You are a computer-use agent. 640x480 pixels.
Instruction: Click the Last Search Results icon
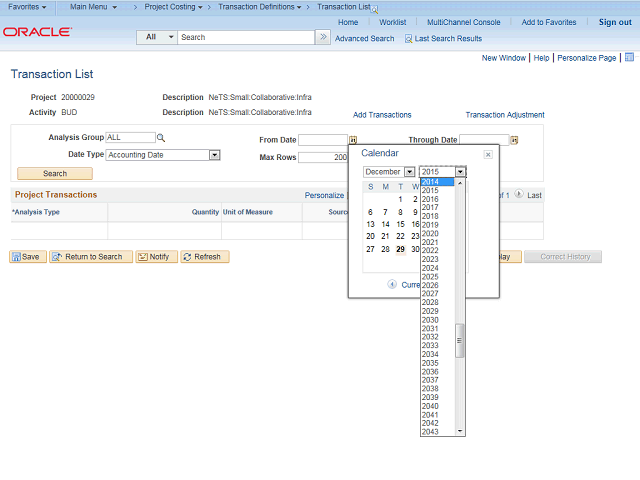click(x=408, y=38)
